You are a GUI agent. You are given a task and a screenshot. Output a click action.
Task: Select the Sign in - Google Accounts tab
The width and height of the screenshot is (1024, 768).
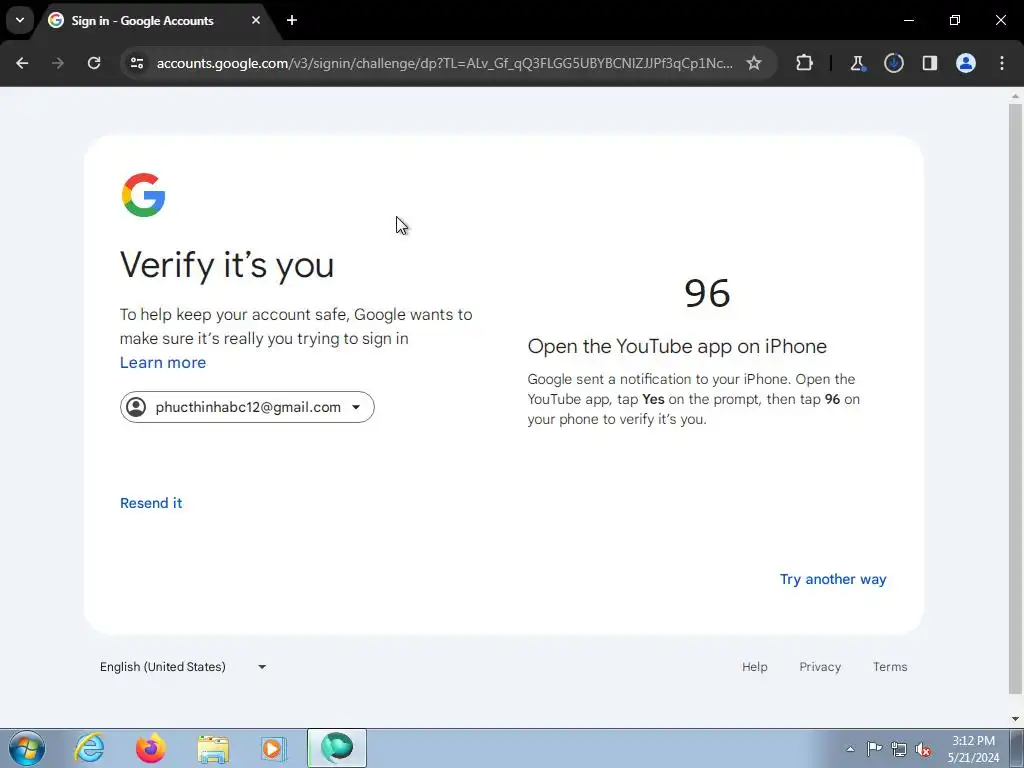click(x=142, y=20)
